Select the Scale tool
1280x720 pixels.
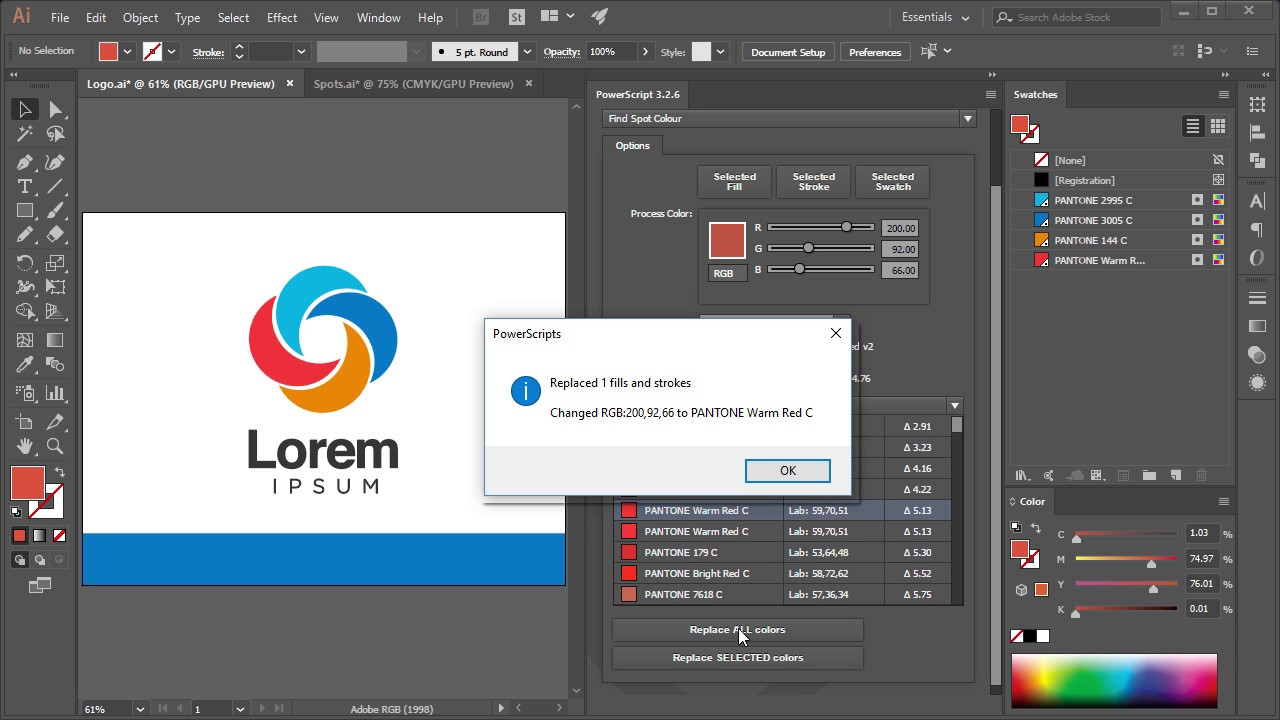(56, 263)
